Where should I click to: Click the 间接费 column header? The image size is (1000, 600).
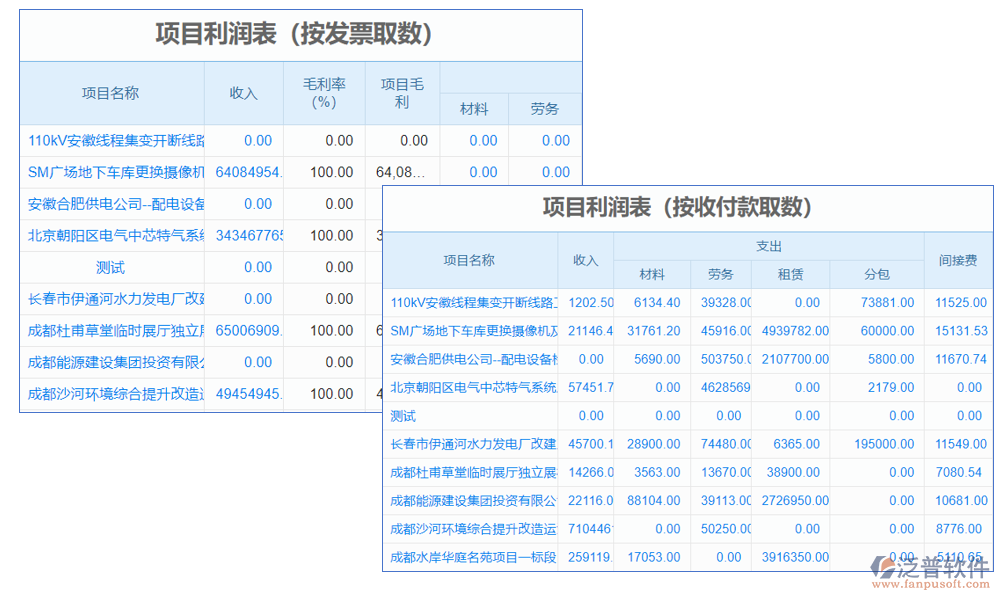point(959,259)
